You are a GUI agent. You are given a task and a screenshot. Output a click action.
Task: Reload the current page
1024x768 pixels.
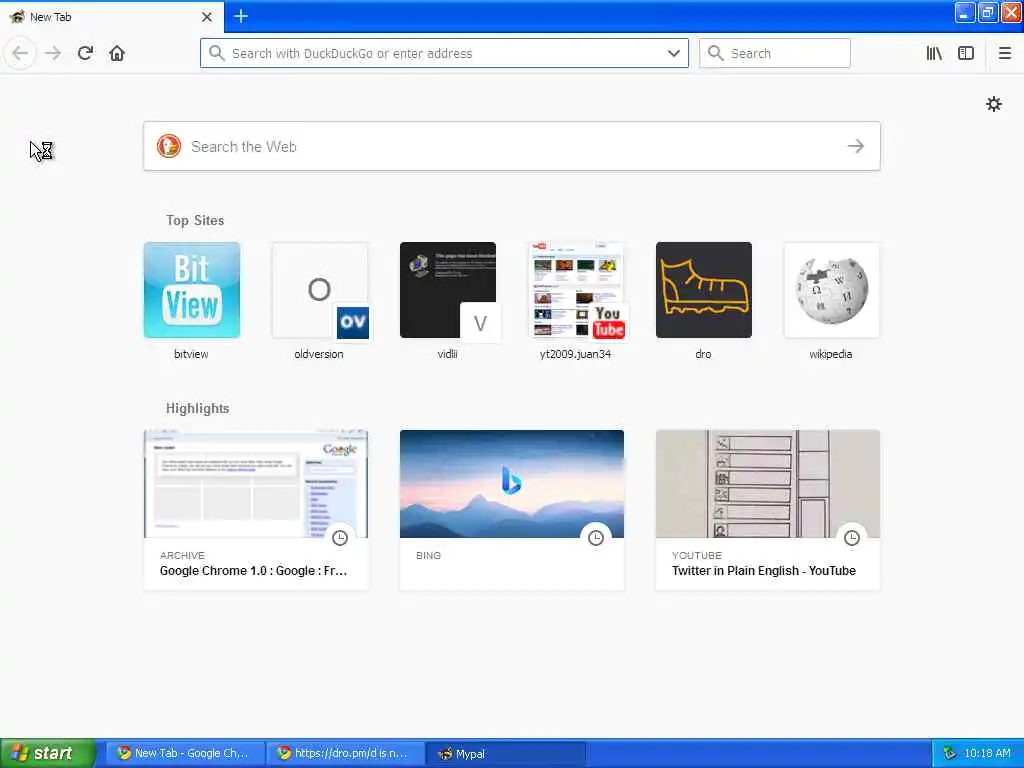click(x=85, y=54)
